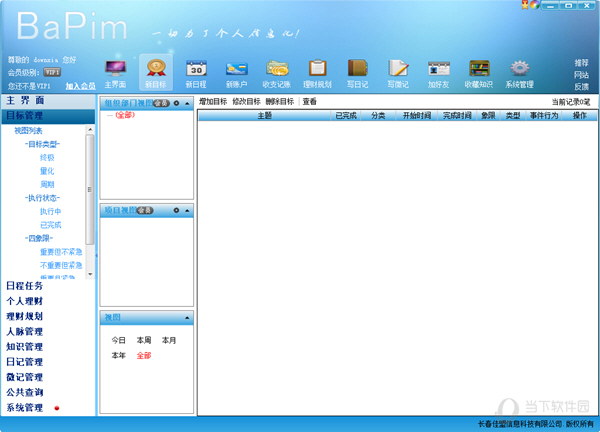Select the 新目标 medal icon
The width and height of the screenshot is (600, 432).
coord(156,68)
